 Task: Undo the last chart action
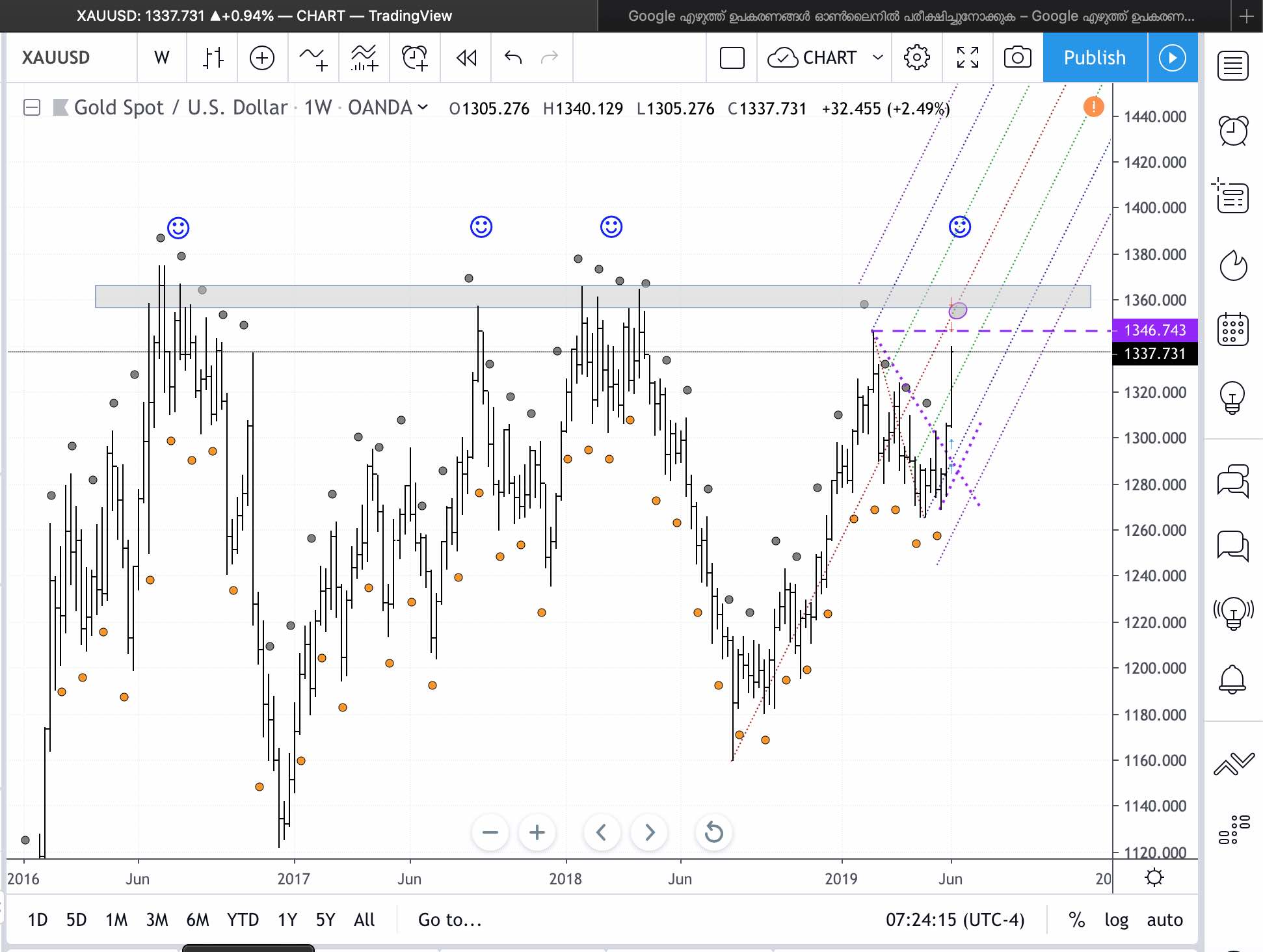tap(512, 57)
